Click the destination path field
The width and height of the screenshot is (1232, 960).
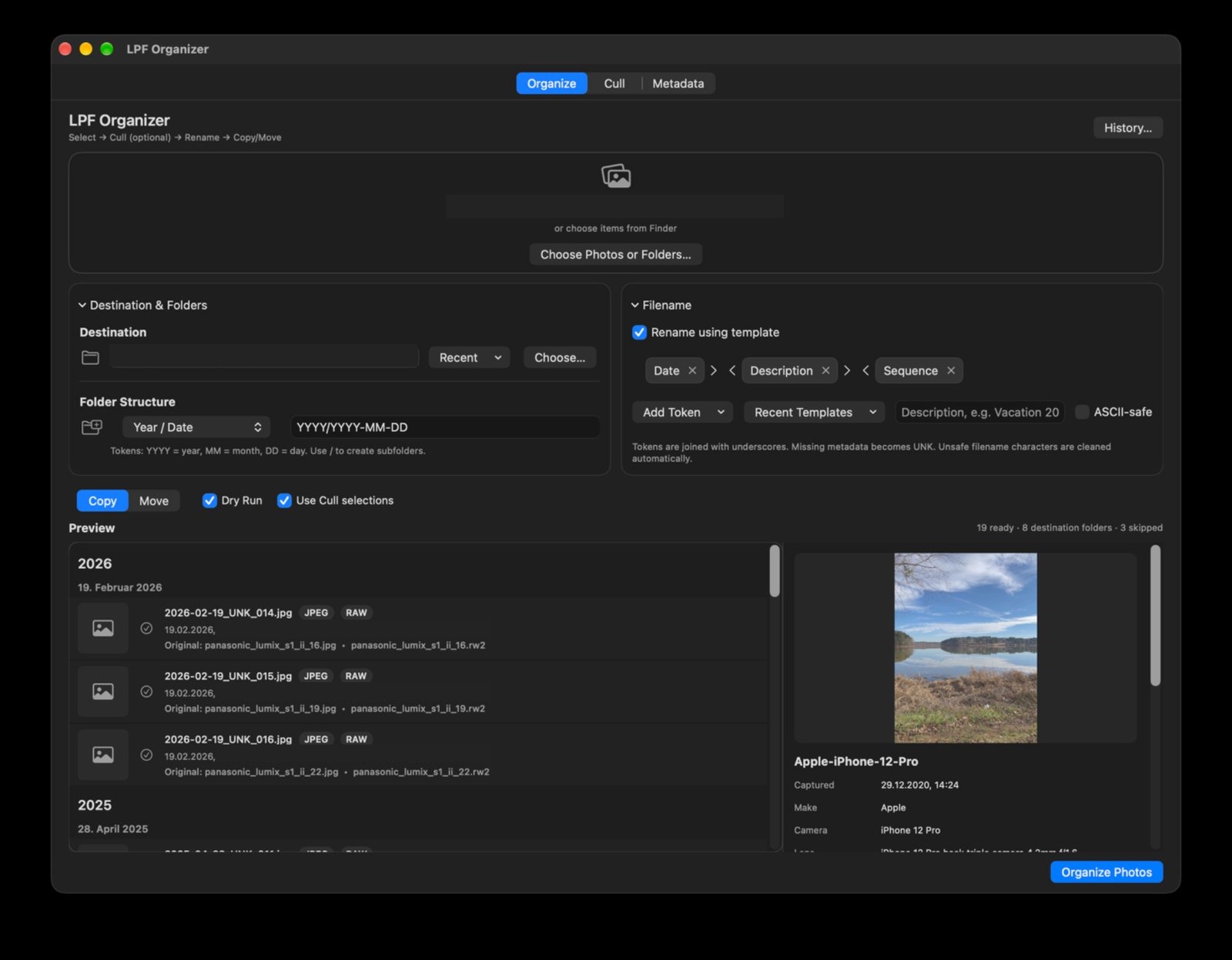pyautogui.click(x=264, y=357)
